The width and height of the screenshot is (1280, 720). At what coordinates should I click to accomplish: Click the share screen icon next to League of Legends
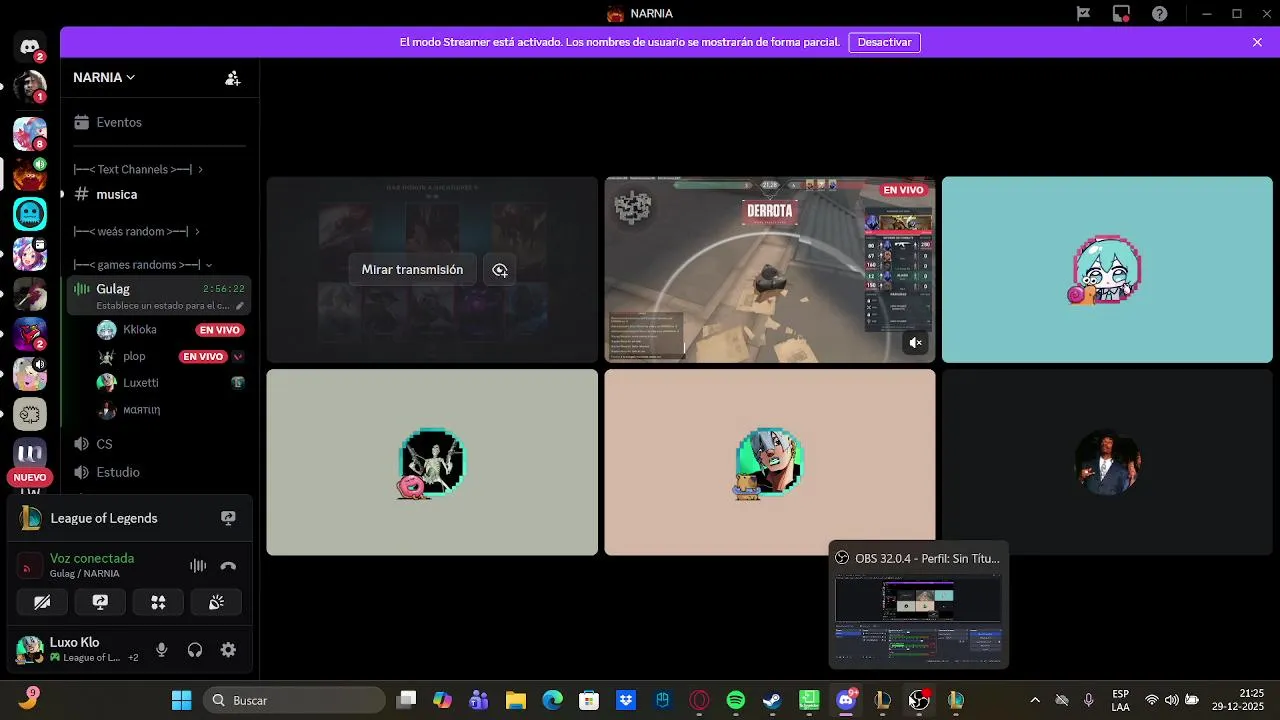tap(228, 518)
